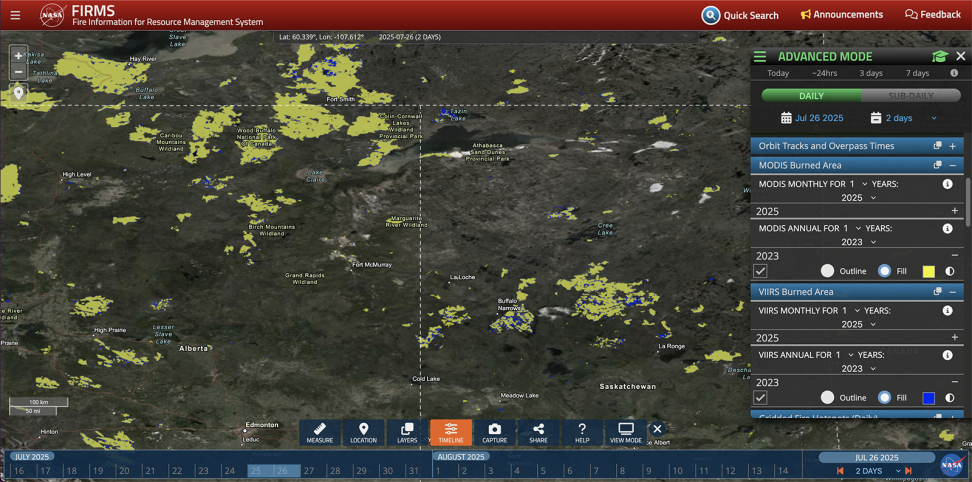
Task: Collapse the MODIS 2023 annual group
Action: coord(954,255)
